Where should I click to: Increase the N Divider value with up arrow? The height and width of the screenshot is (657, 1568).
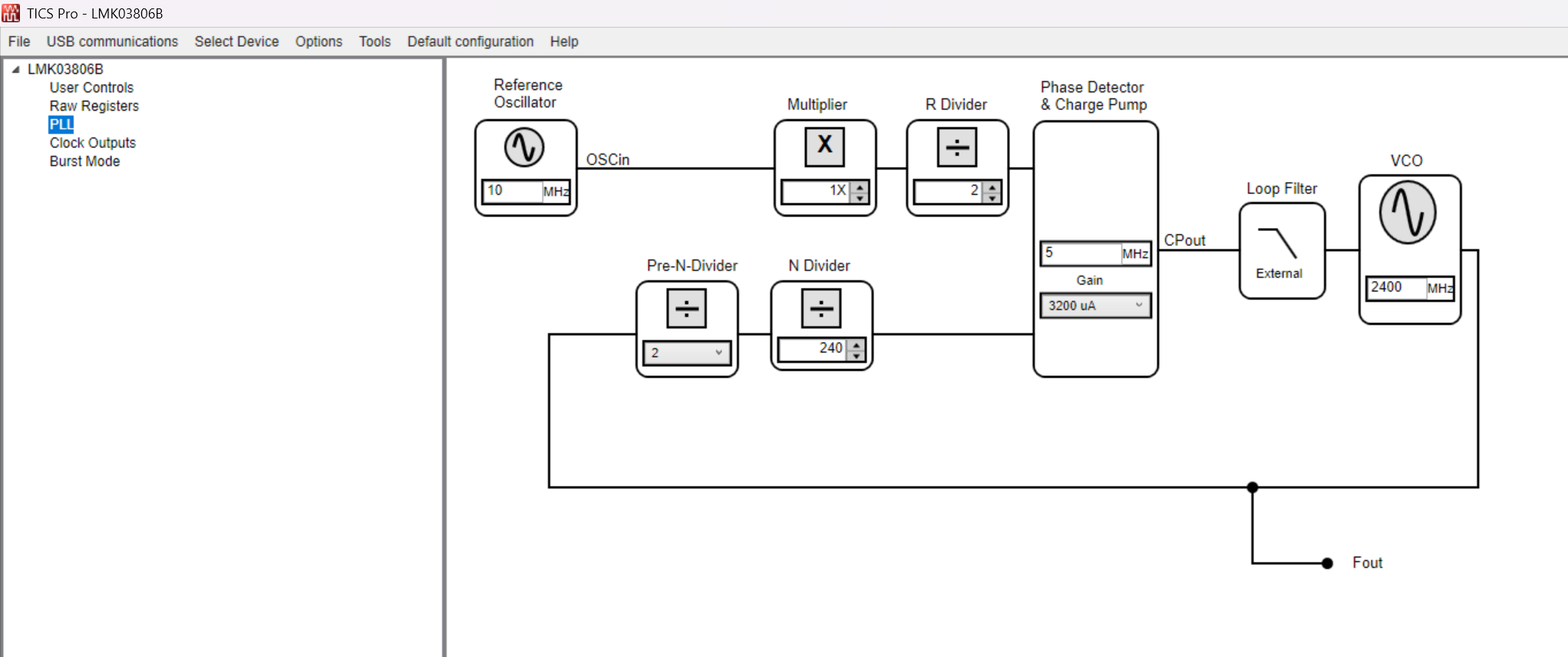(857, 345)
